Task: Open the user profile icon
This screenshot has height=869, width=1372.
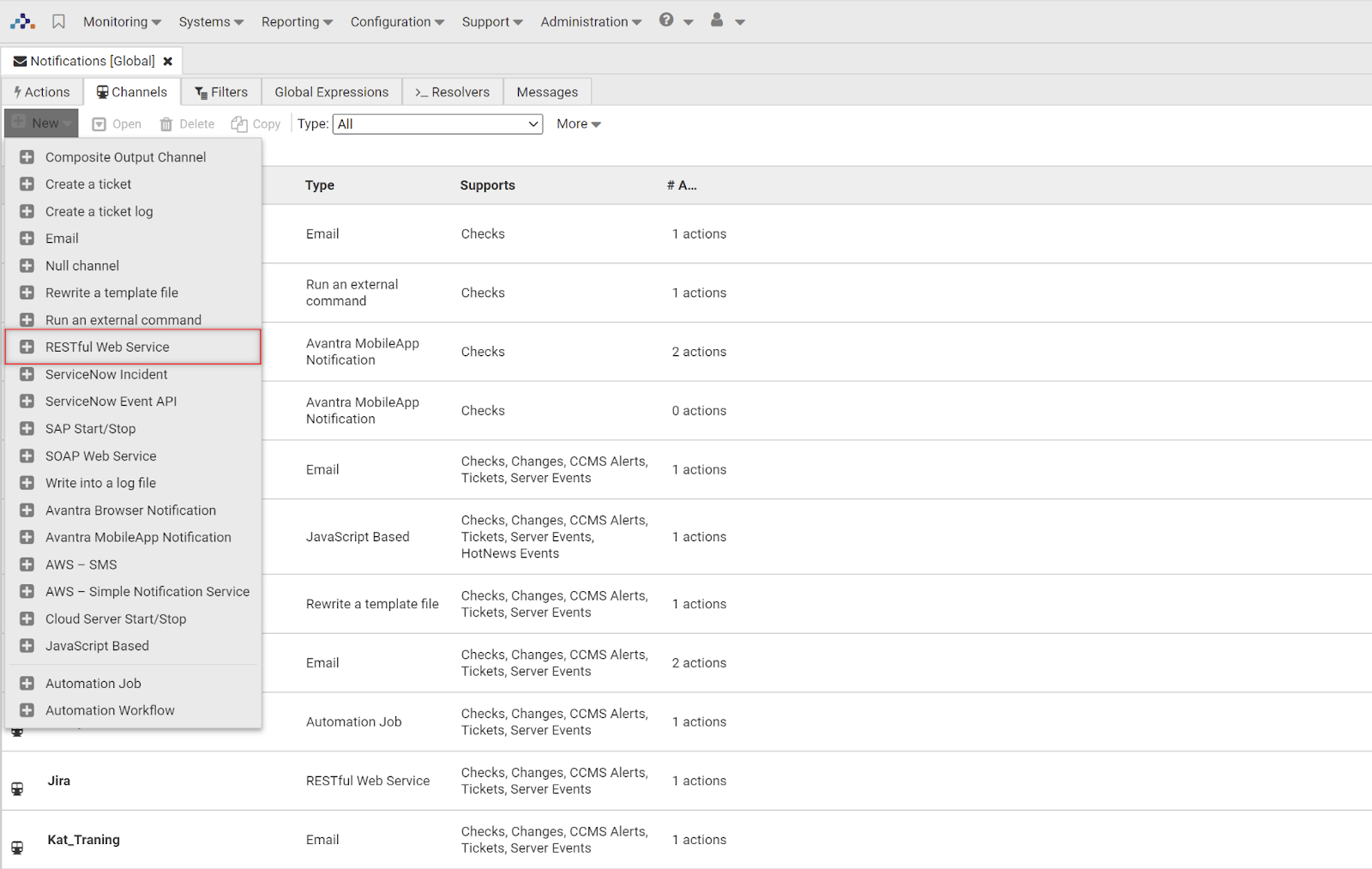Action: (716, 21)
